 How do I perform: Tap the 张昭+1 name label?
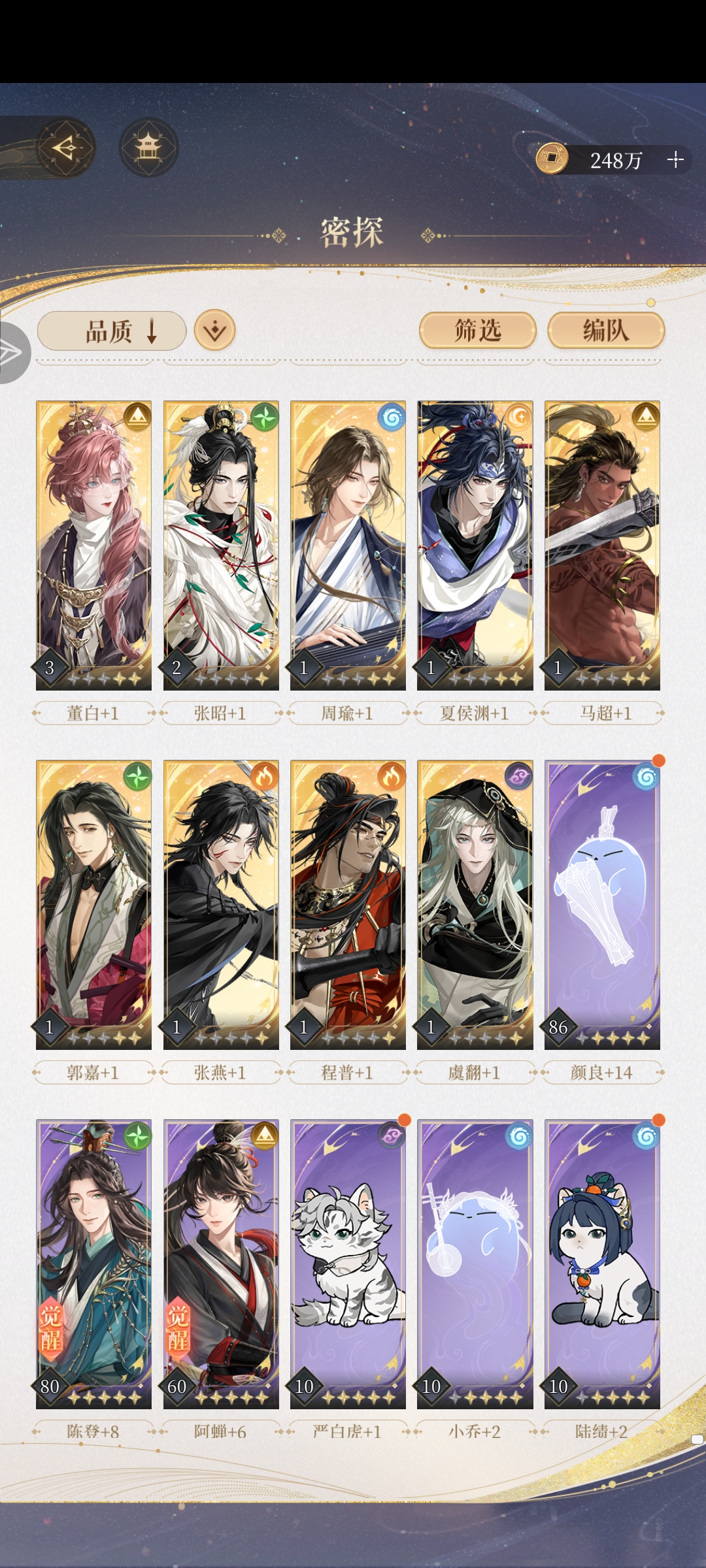(220, 713)
